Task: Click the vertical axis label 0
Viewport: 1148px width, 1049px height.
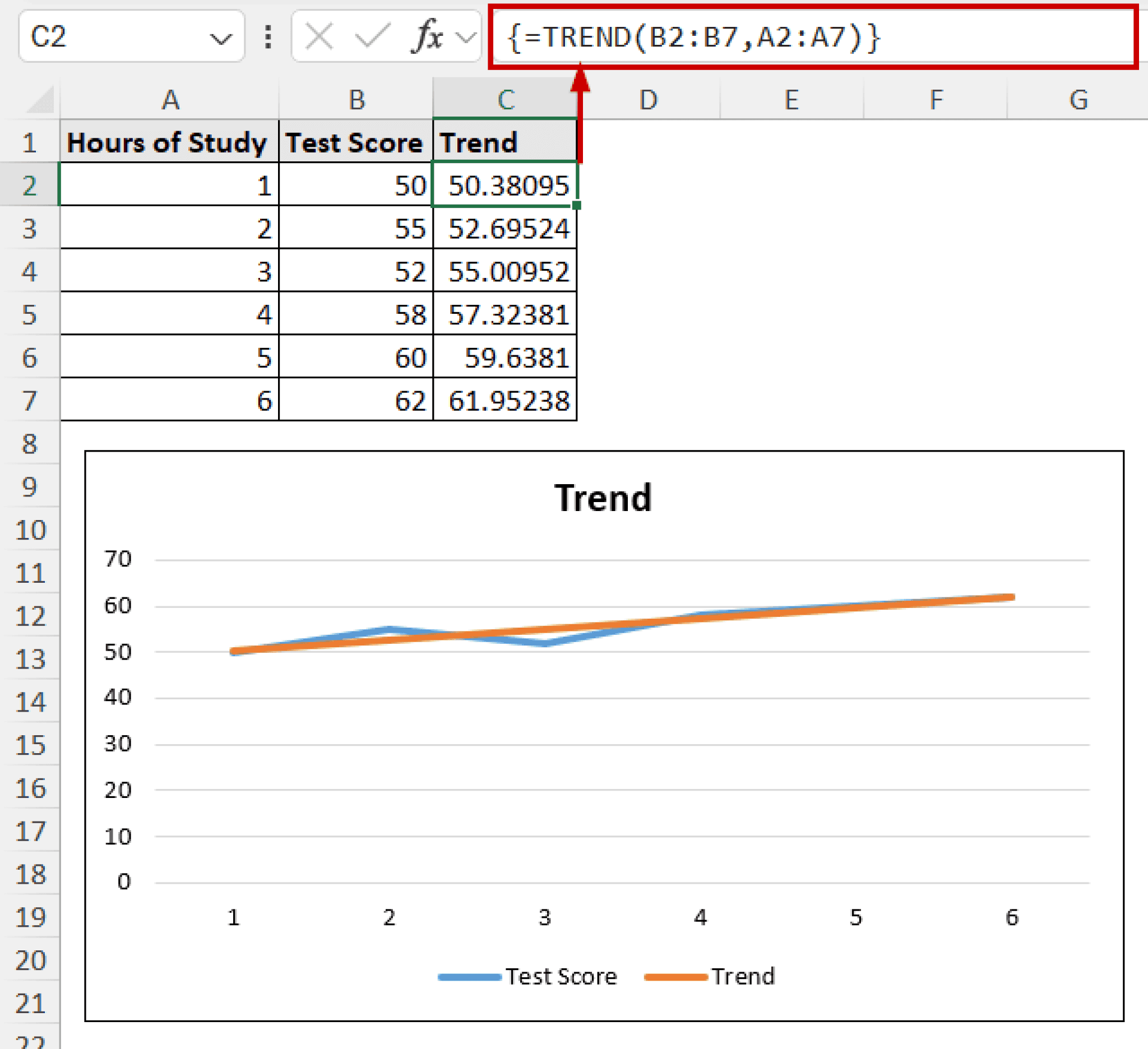Action: [x=124, y=881]
